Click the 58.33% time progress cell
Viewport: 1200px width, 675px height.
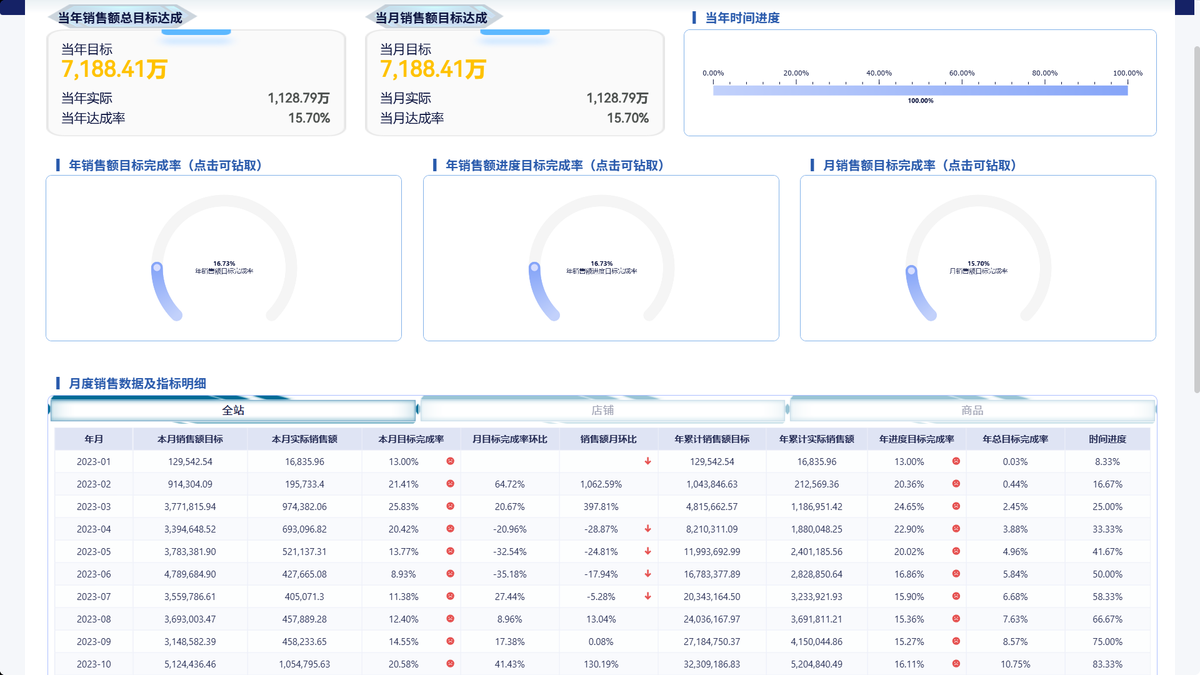[1106, 596]
